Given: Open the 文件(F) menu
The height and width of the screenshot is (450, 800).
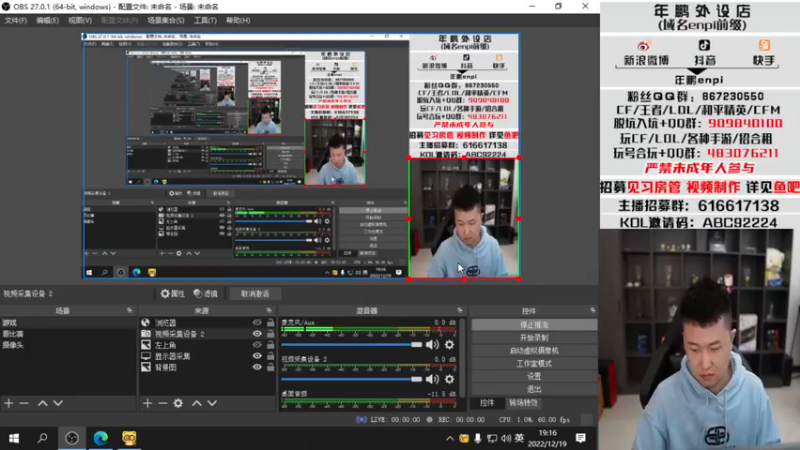Looking at the screenshot, I should (x=16, y=20).
